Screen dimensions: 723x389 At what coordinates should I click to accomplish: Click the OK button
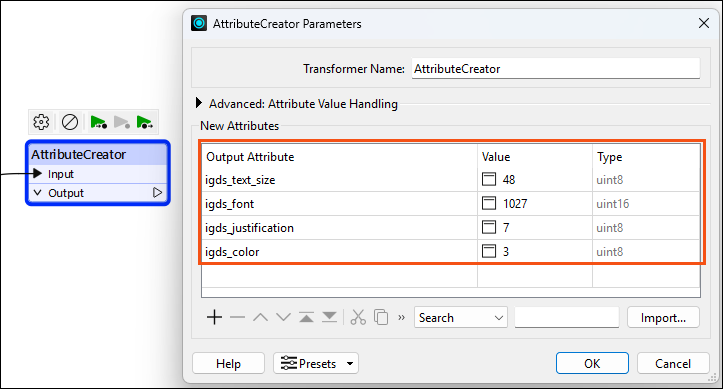[592, 364]
